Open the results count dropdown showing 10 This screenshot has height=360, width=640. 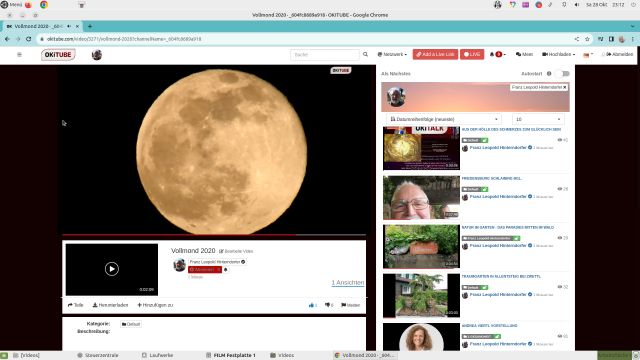tap(538, 119)
